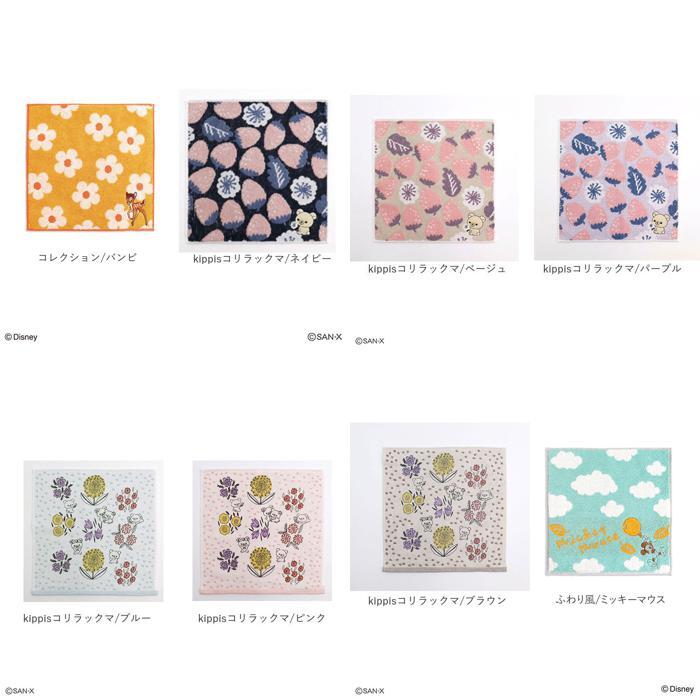
Task: Select the light blue floral Korilakkuma towel
Action: [93, 531]
